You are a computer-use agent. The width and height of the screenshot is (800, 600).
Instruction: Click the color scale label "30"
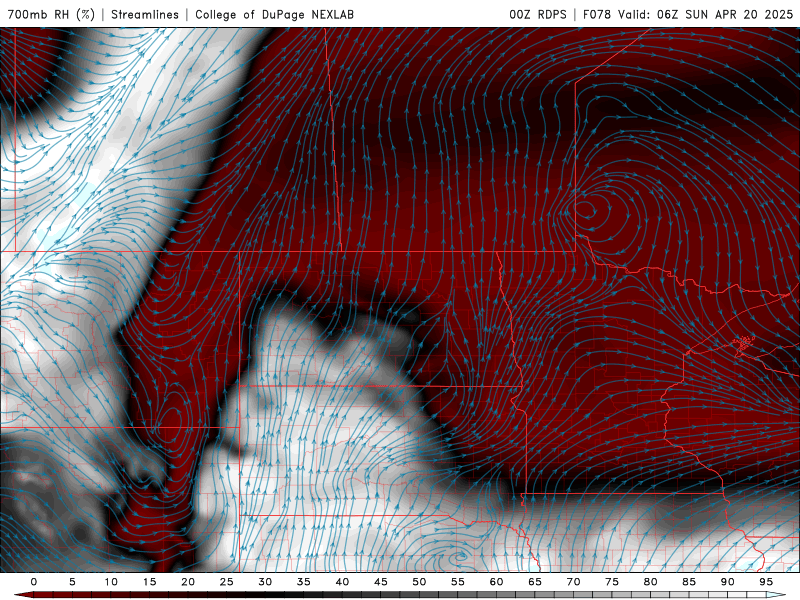click(265, 582)
